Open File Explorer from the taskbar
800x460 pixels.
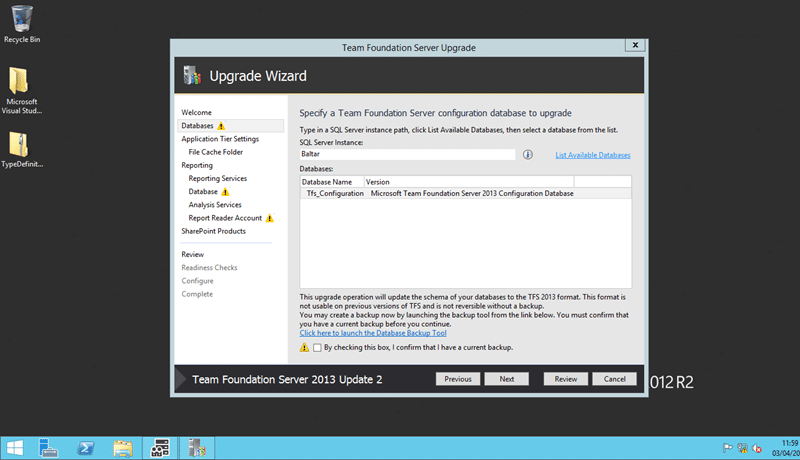122,448
